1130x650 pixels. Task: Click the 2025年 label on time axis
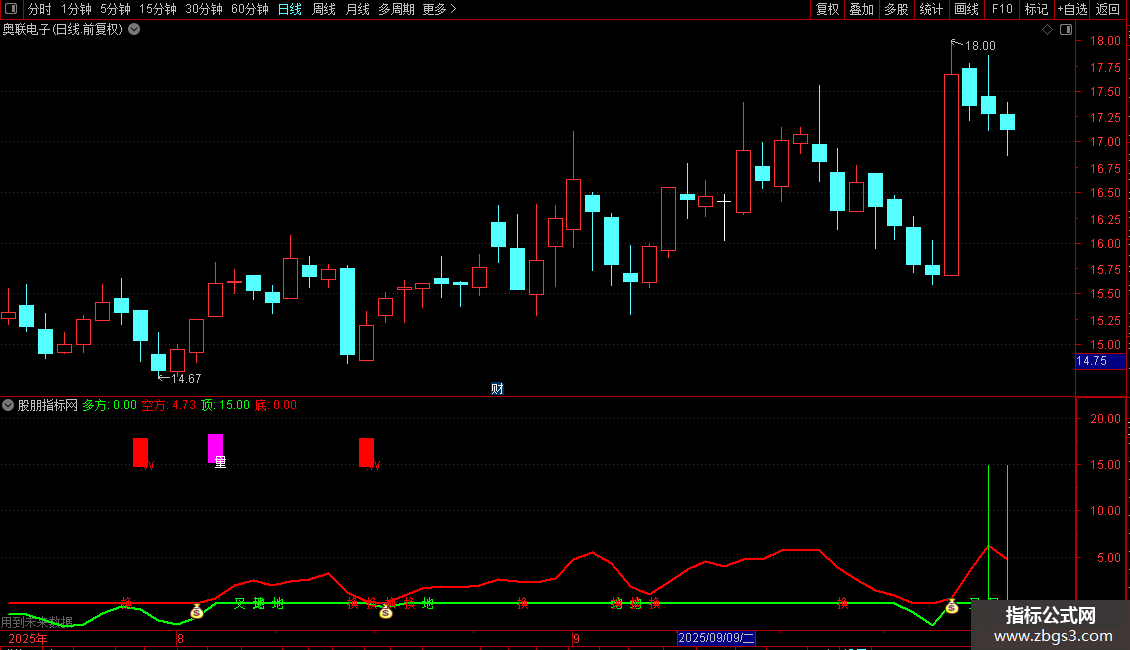28,638
